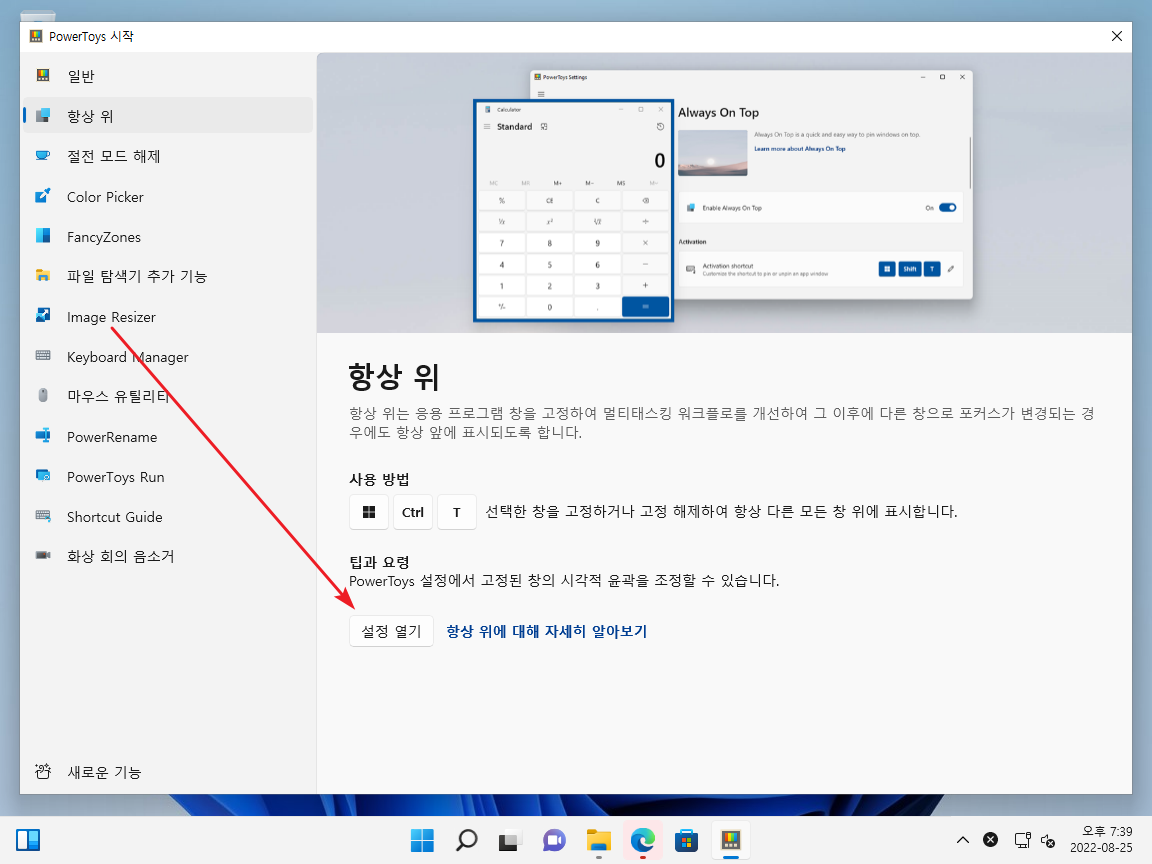Open the Windows Start menu
The width and height of the screenshot is (1152, 864).
coord(422,840)
